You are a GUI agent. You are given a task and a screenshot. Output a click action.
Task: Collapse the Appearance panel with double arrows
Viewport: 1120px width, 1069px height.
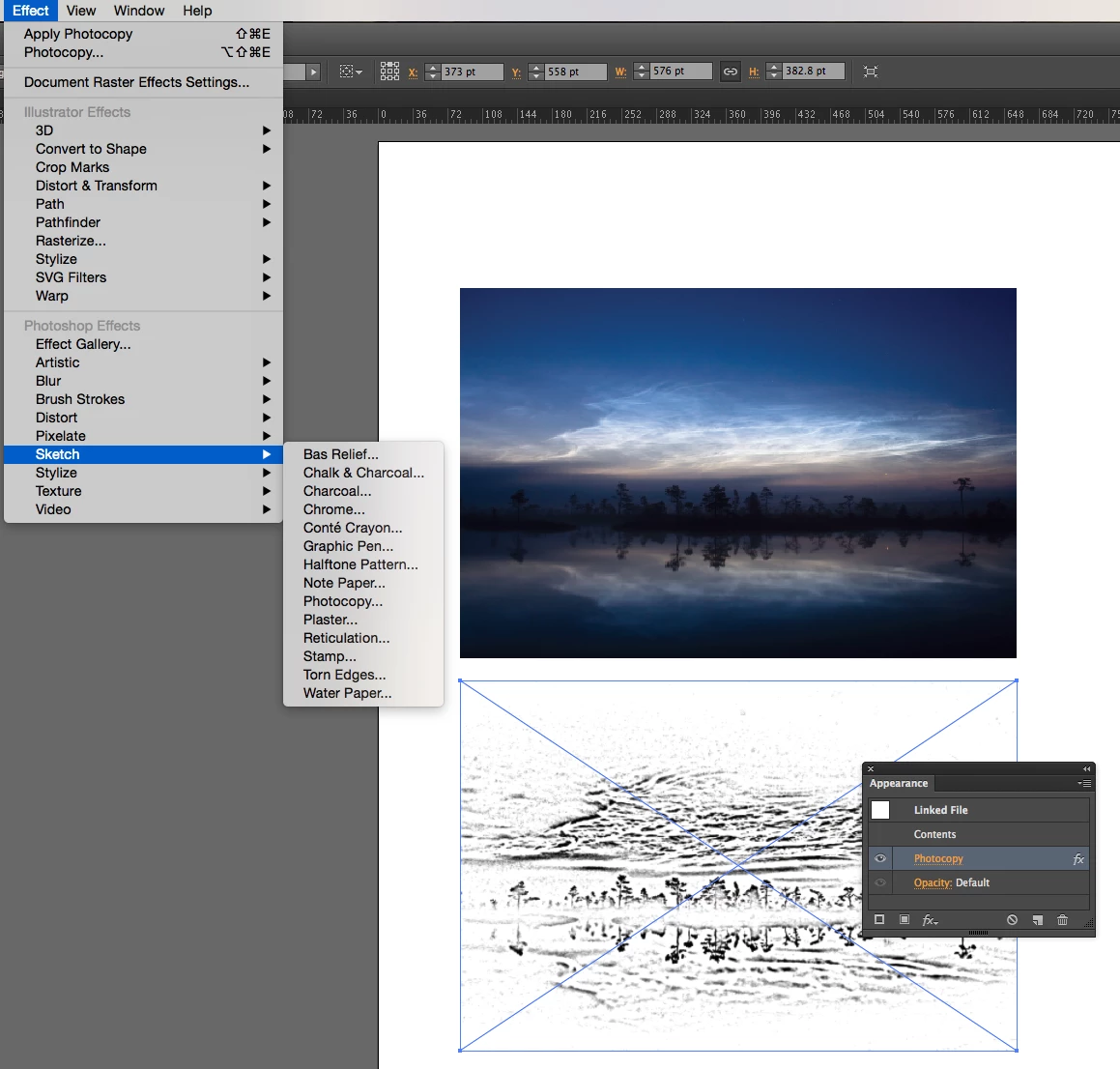1086,768
